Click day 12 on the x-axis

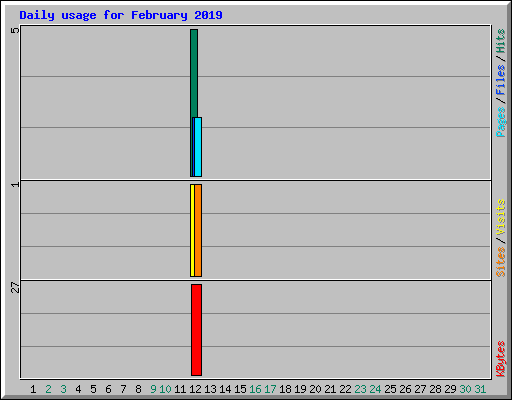(195, 389)
